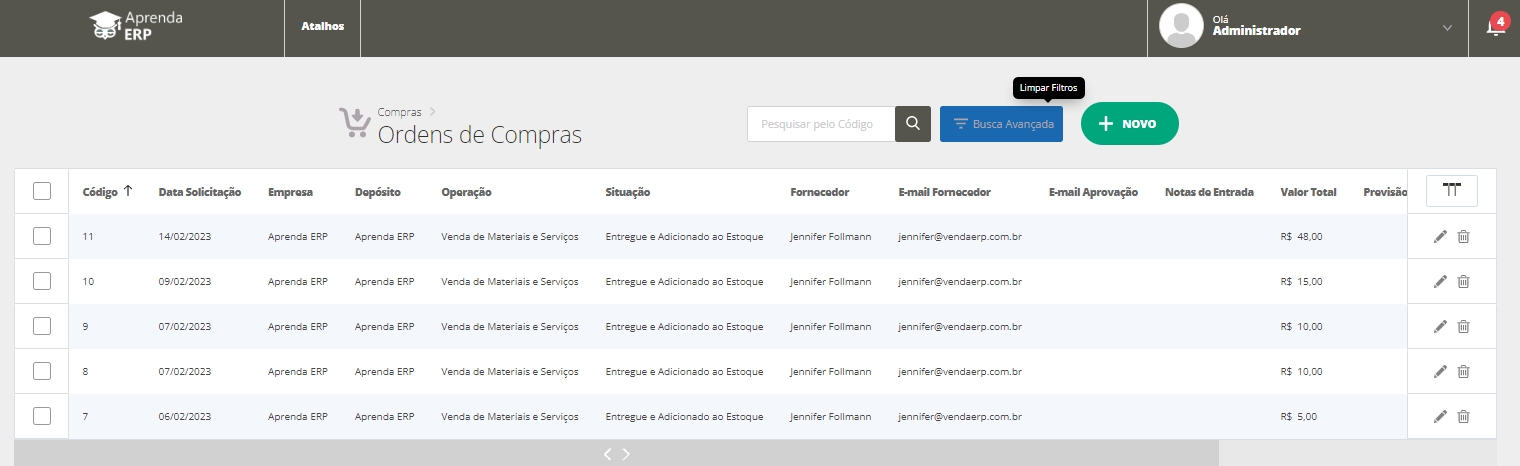The image size is (1520, 466).
Task: Open the Atalhos menu
Action: coord(322,27)
